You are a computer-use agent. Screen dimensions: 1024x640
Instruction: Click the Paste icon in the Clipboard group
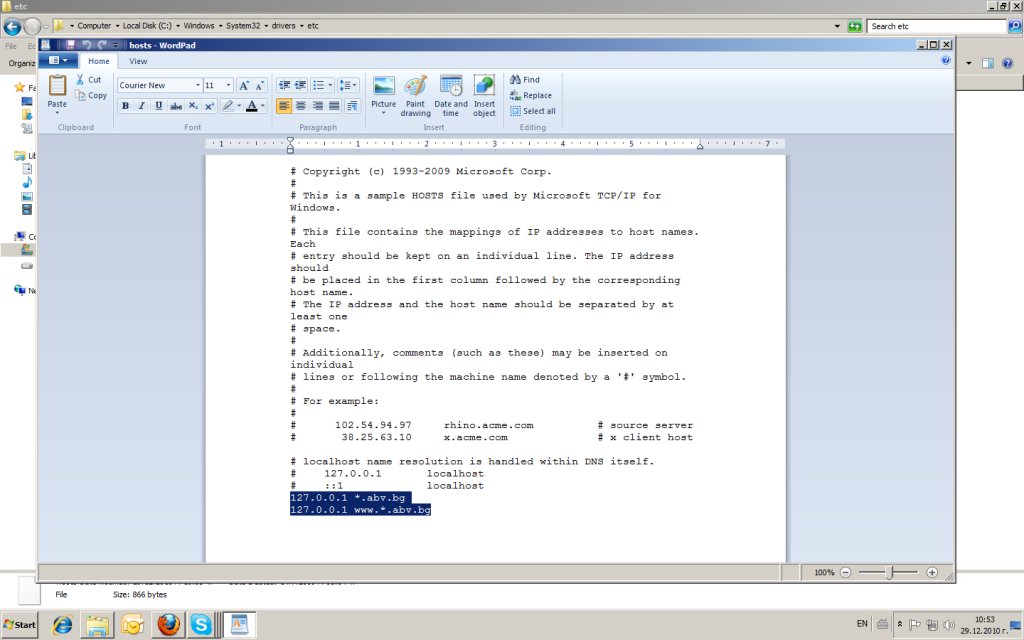point(57,86)
